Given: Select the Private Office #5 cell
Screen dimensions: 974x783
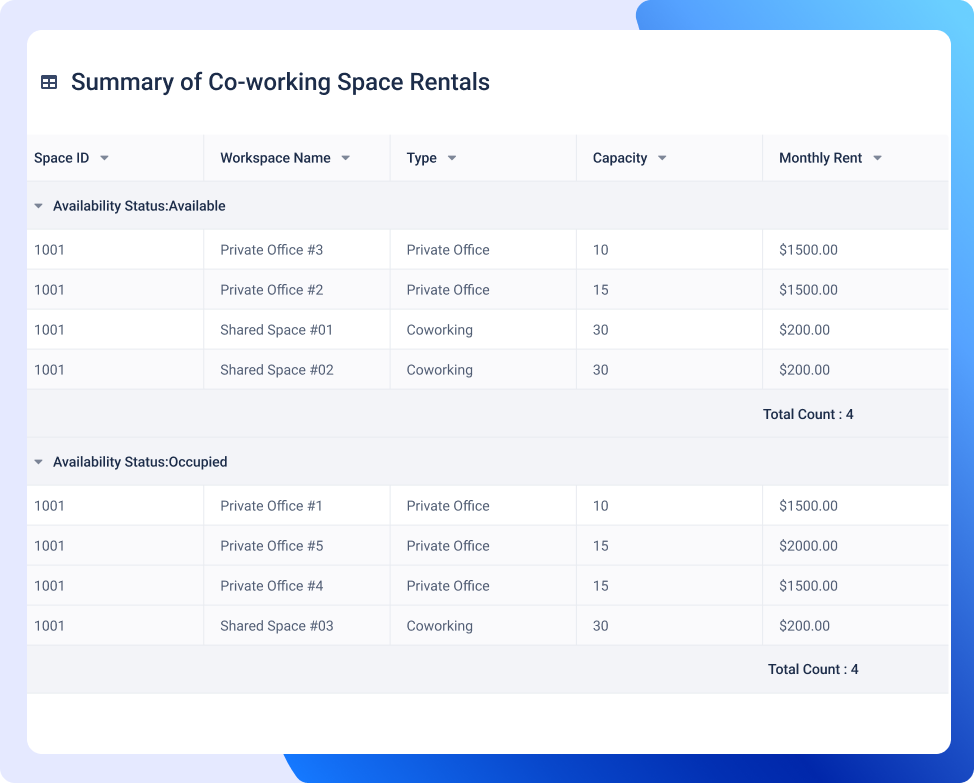Looking at the screenshot, I should click(x=297, y=546).
